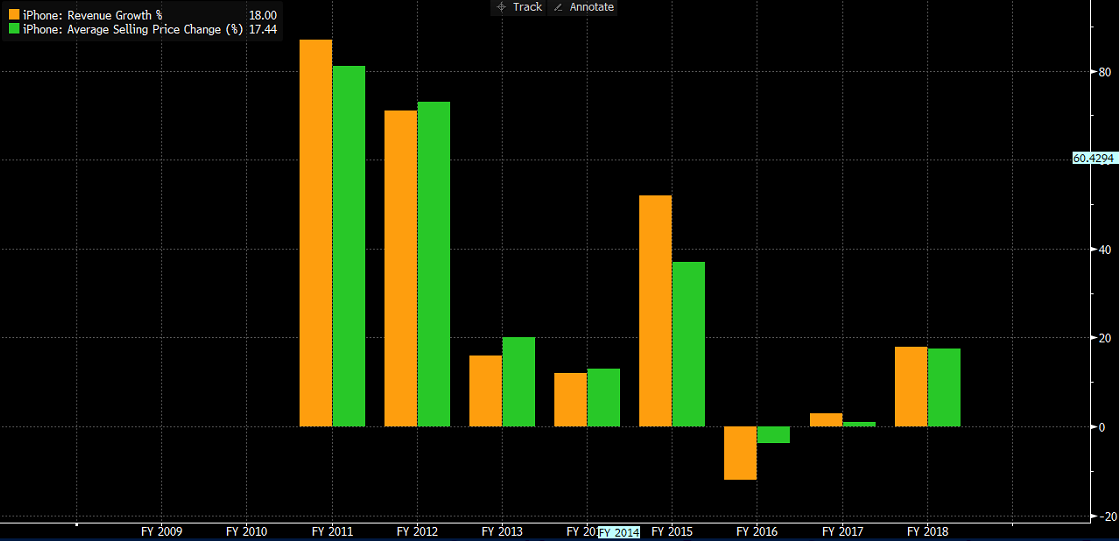Click the FY 2018 green selling price bar
This screenshot has width=1120, height=541.
coord(944,388)
